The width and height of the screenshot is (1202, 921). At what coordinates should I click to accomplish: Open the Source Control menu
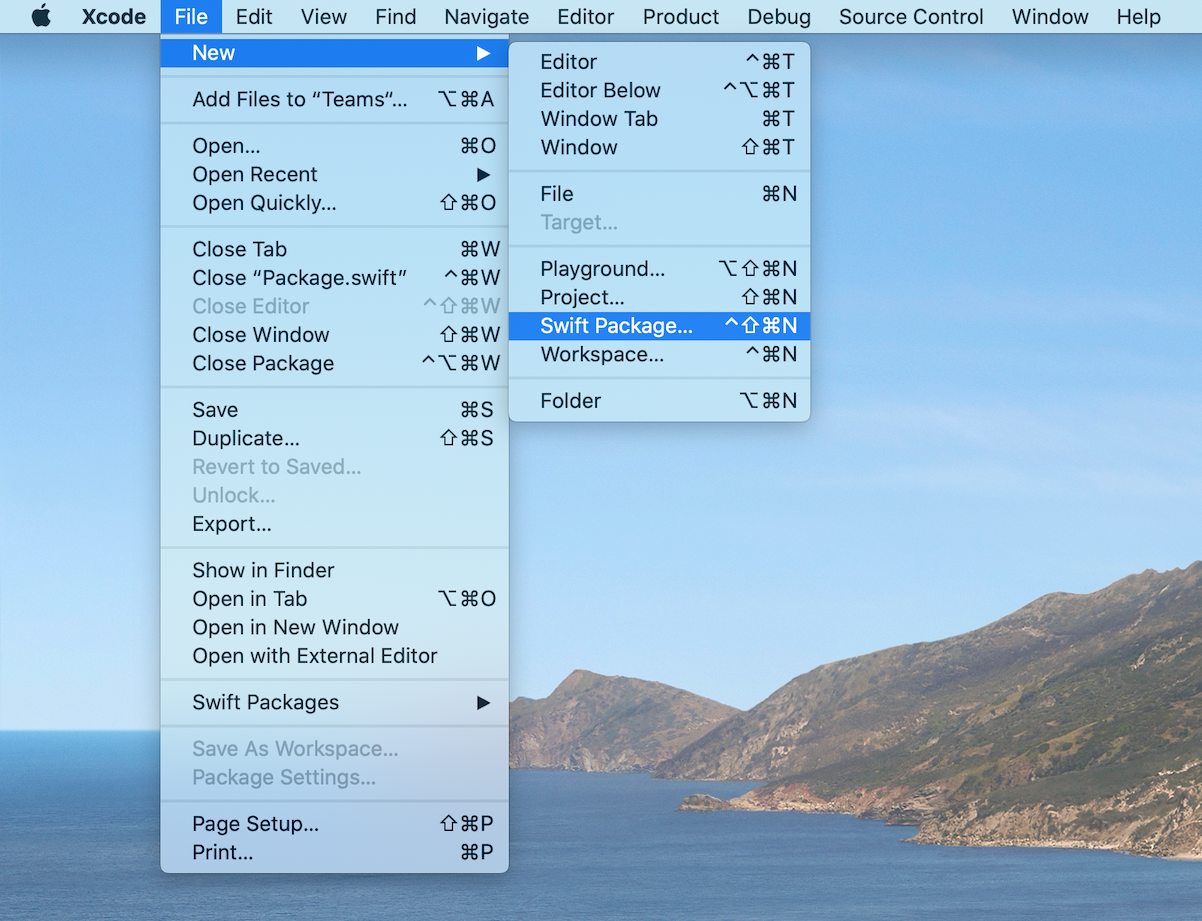[911, 17]
